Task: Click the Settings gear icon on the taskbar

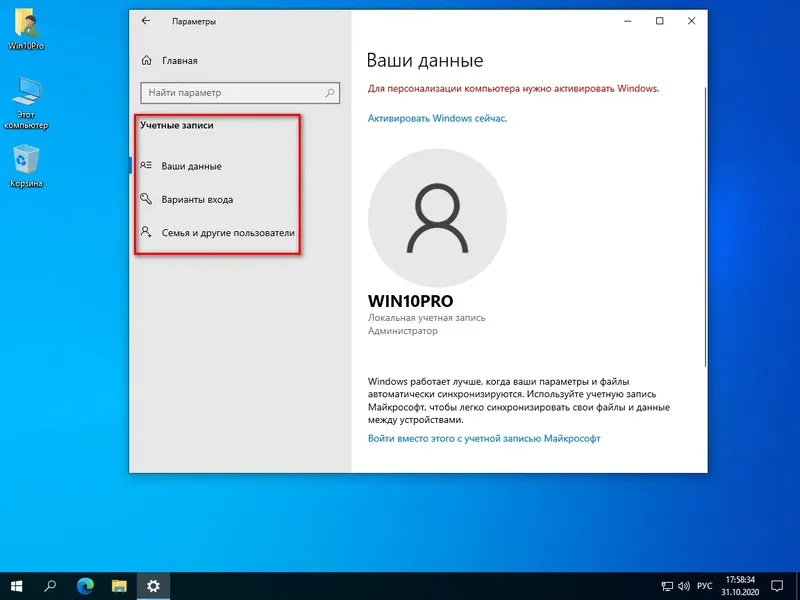Action: click(x=152, y=587)
